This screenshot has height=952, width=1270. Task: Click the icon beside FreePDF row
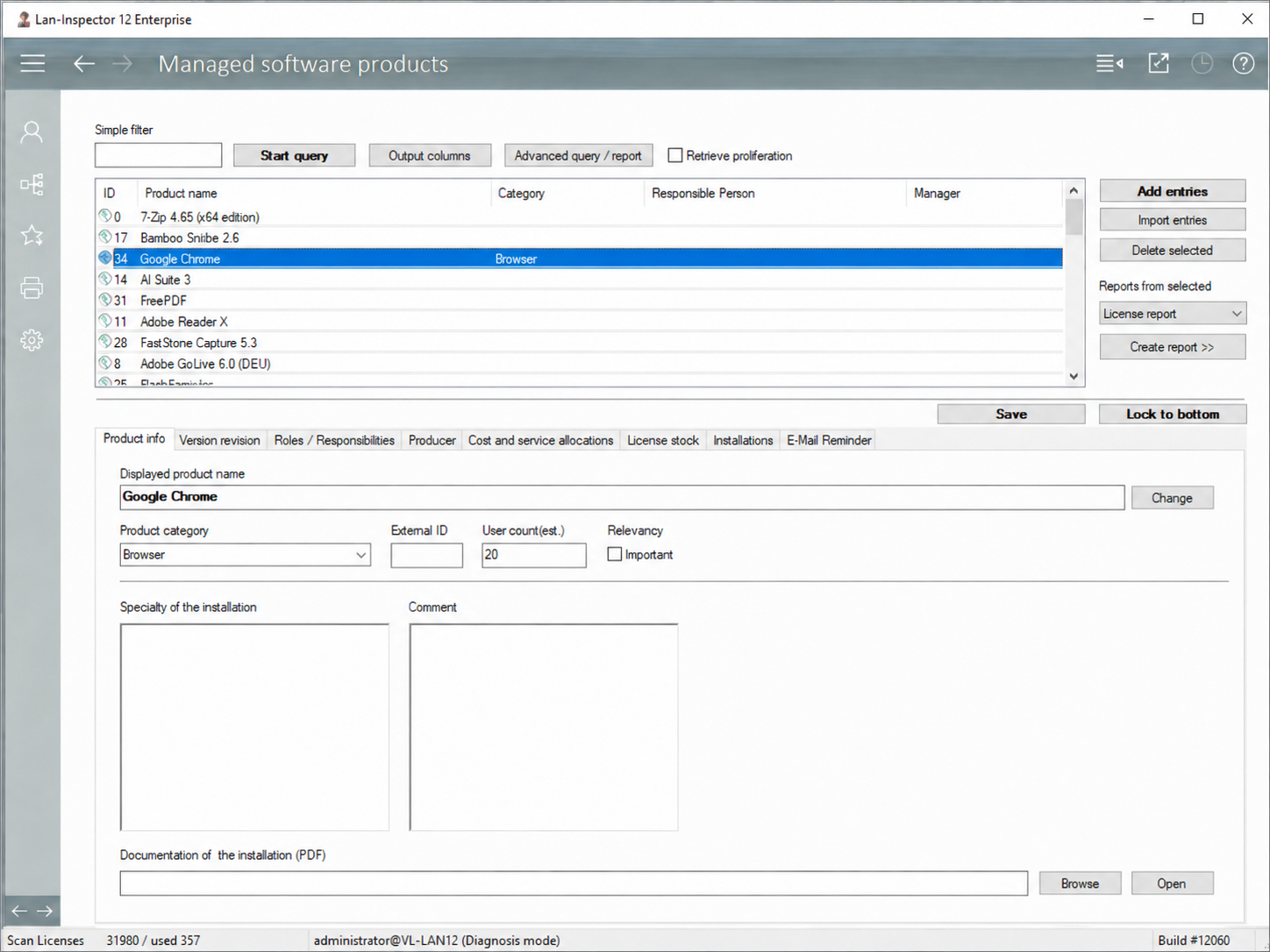[x=105, y=300]
